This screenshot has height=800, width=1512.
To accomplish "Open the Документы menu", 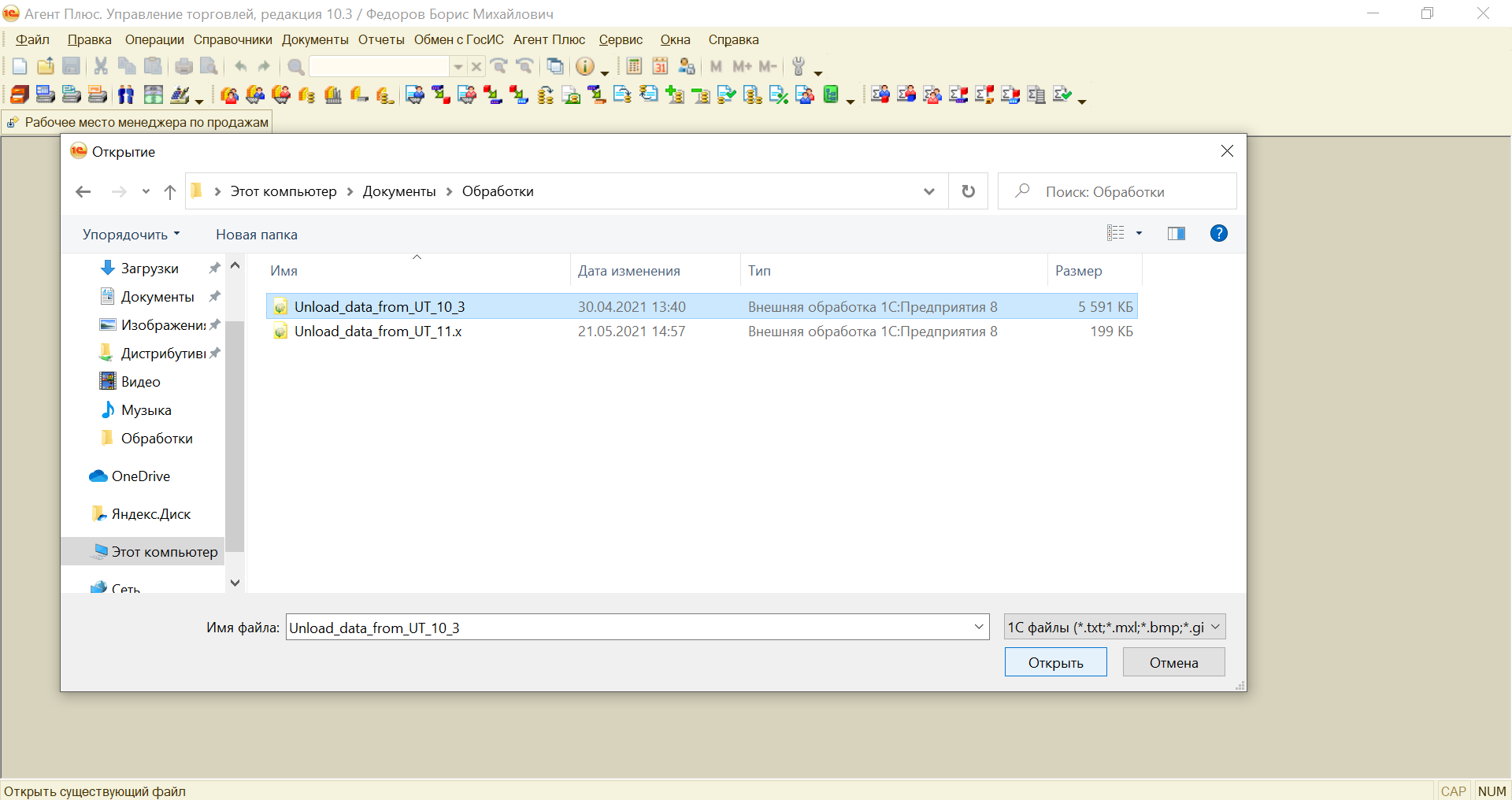I will pyautogui.click(x=315, y=39).
